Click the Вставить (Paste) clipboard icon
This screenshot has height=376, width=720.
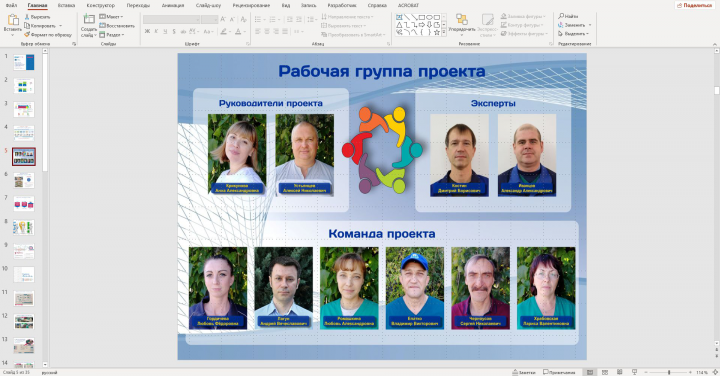tap(13, 20)
